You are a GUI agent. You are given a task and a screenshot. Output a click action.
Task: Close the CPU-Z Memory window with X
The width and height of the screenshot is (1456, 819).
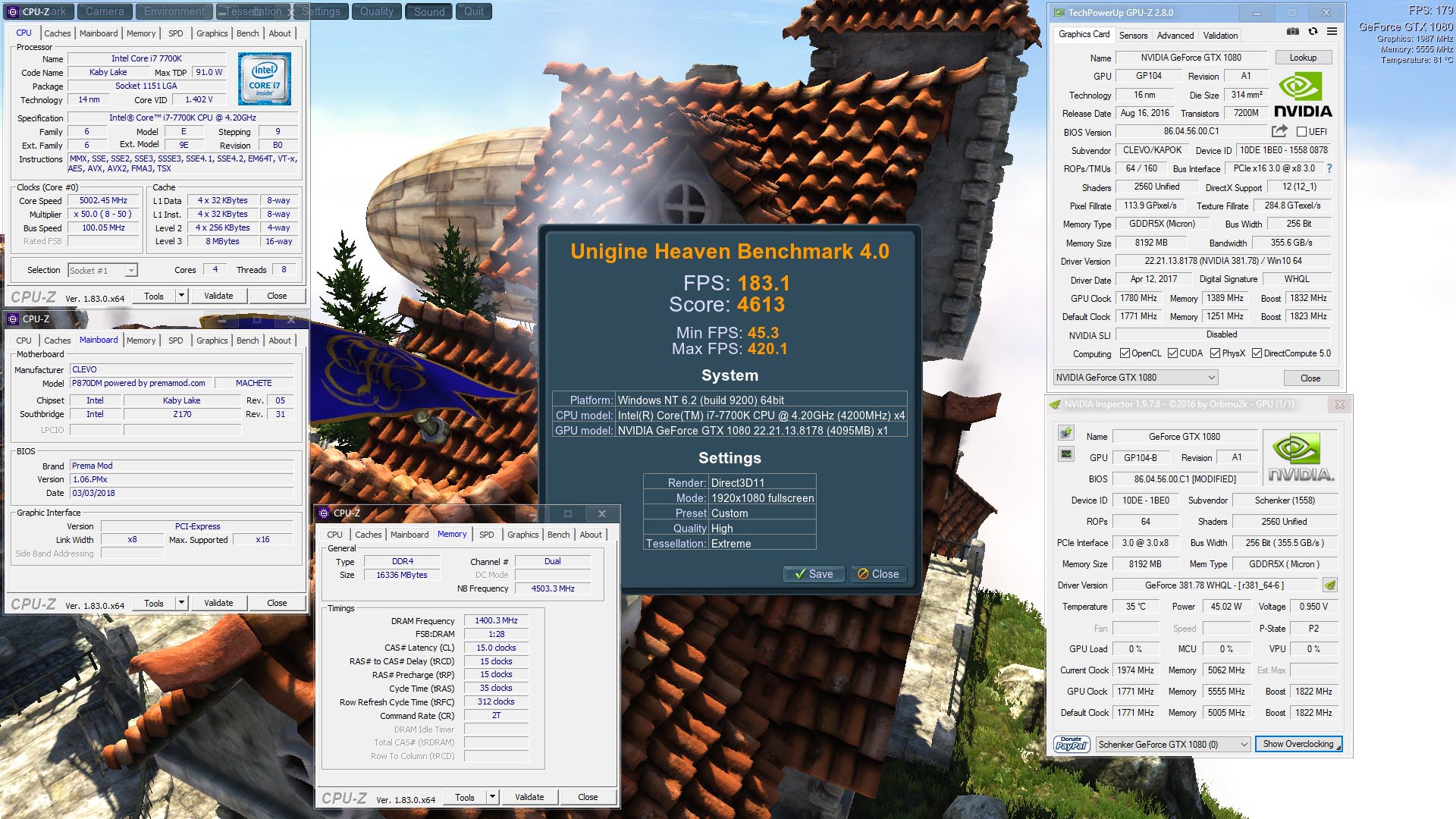pos(602,513)
